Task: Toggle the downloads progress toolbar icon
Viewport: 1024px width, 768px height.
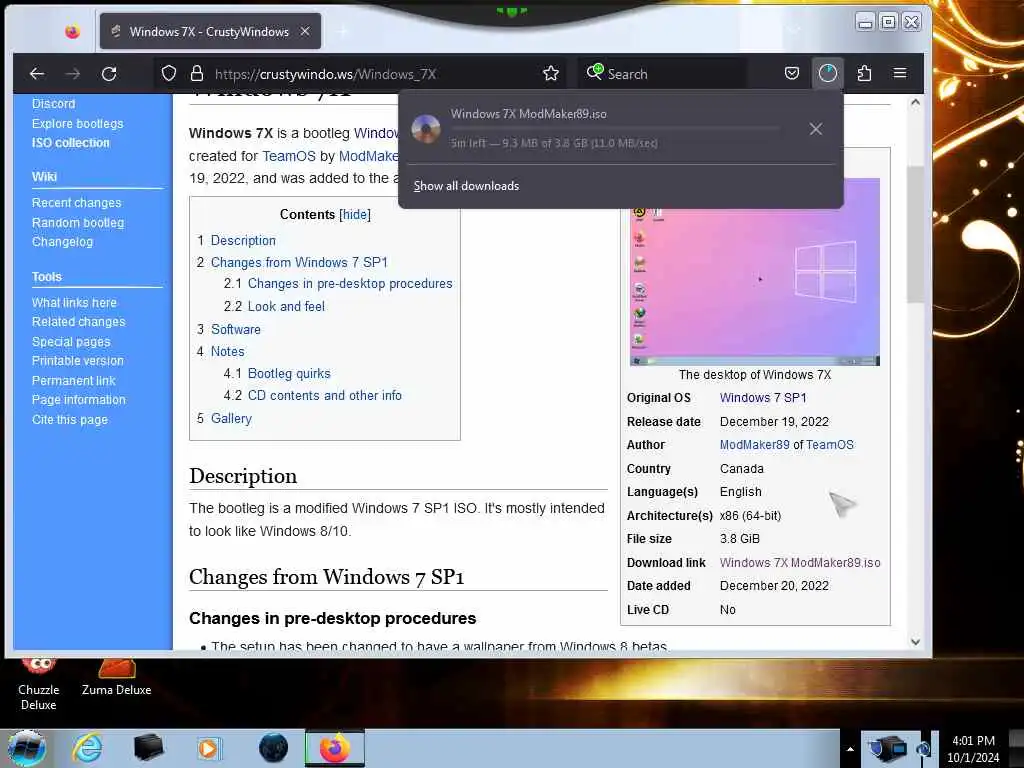Action: [827, 73]
